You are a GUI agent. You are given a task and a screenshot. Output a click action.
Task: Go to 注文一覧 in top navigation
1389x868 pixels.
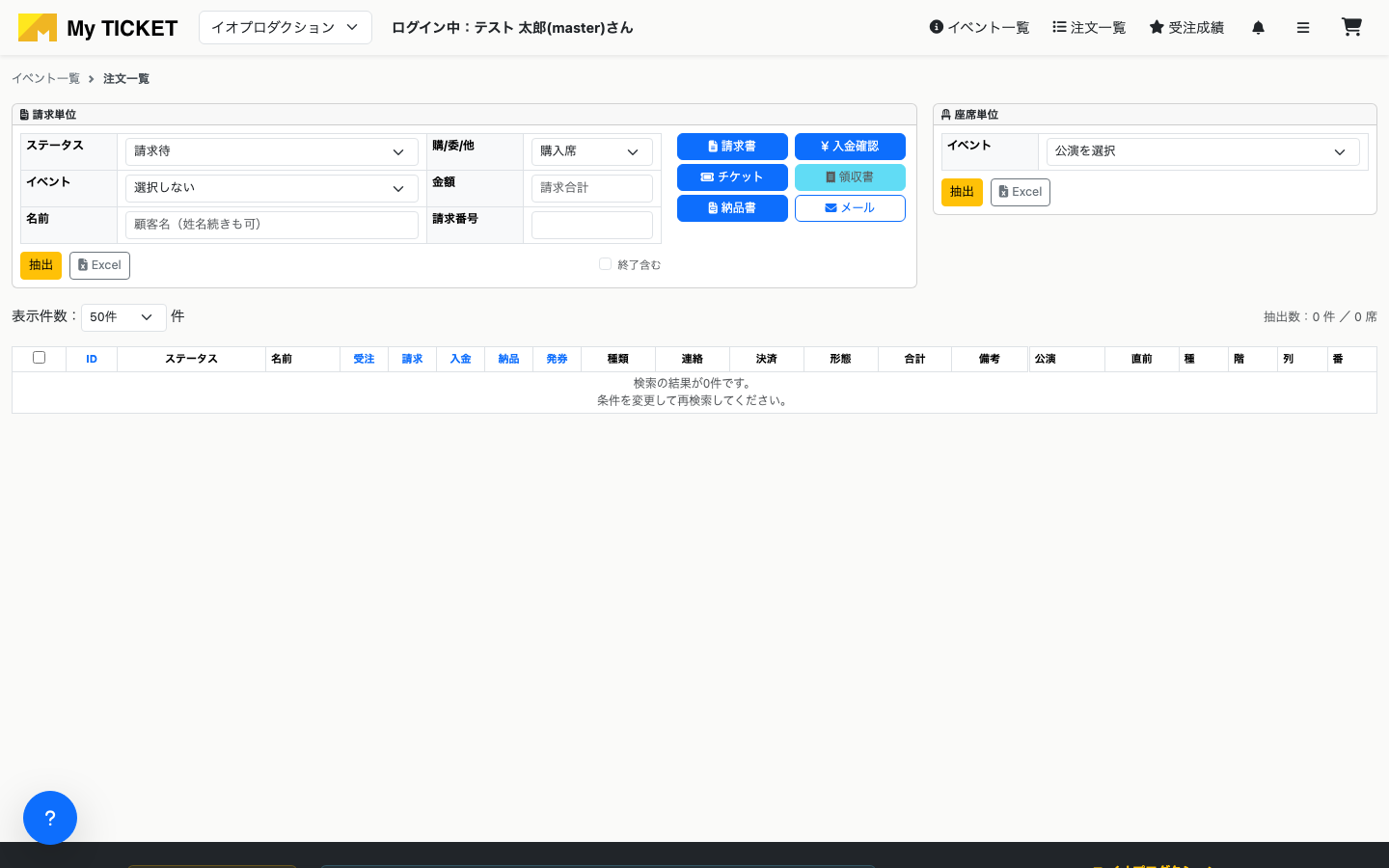[x=1089, y=28]
